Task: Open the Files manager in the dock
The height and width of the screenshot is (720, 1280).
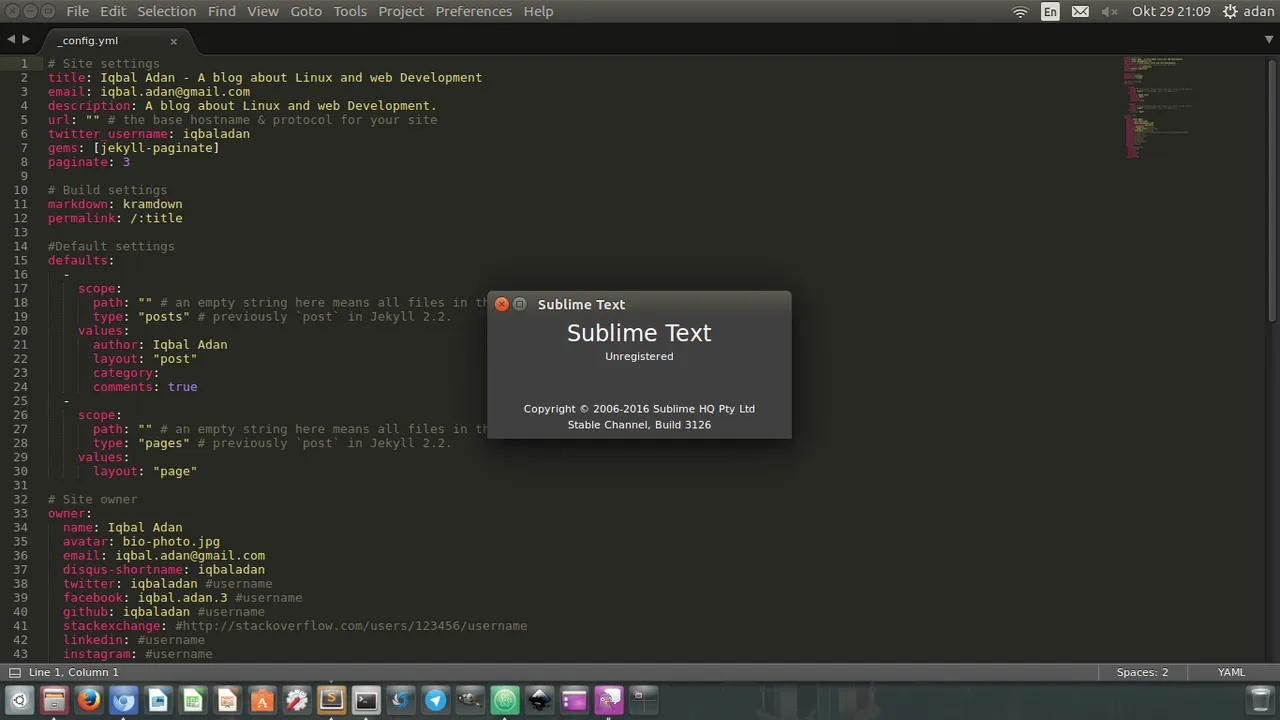Action: (54, 700)
